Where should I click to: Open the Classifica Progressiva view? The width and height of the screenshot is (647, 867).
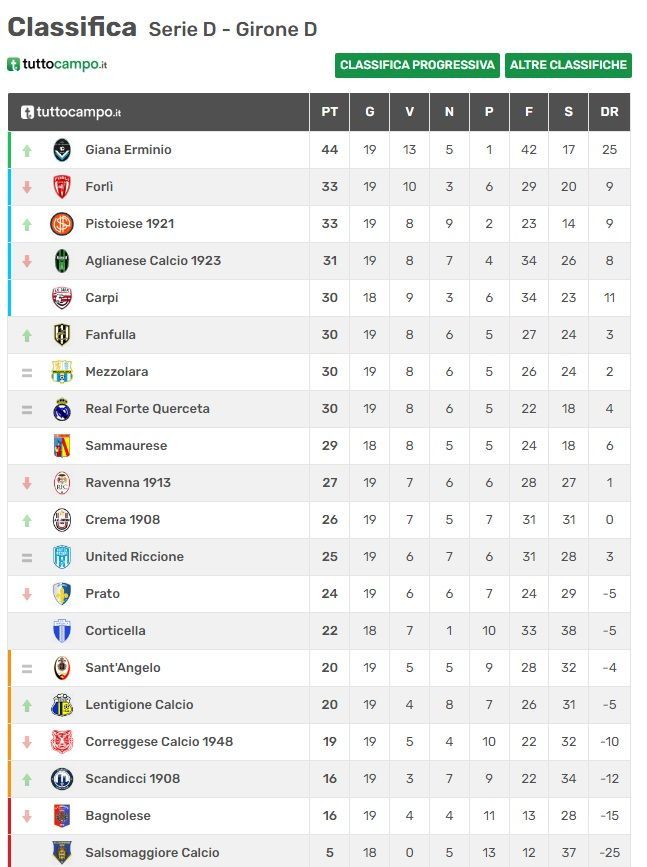(x=417, y=65)
